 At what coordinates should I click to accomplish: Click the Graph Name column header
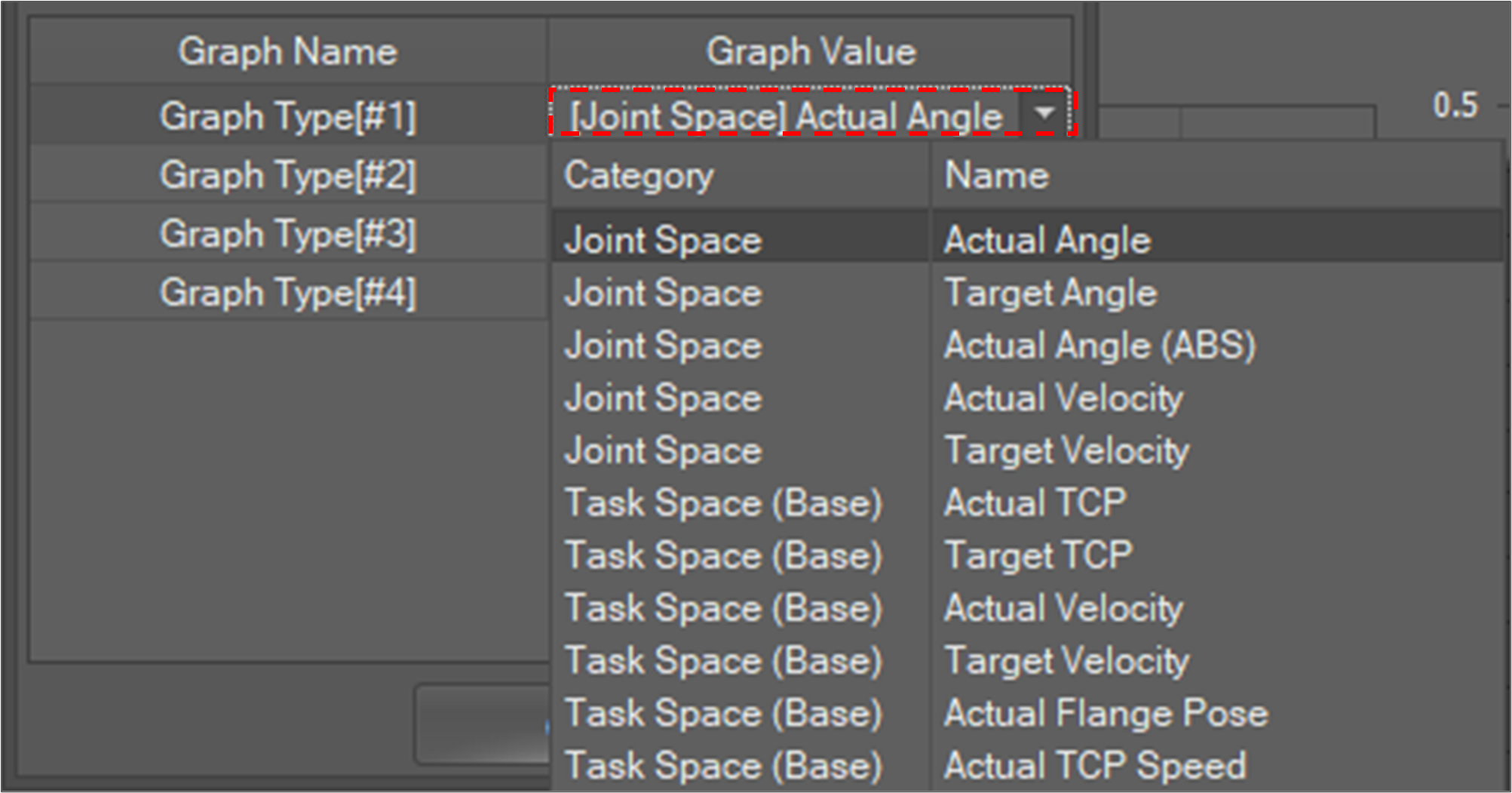click(x=287, y=51)
